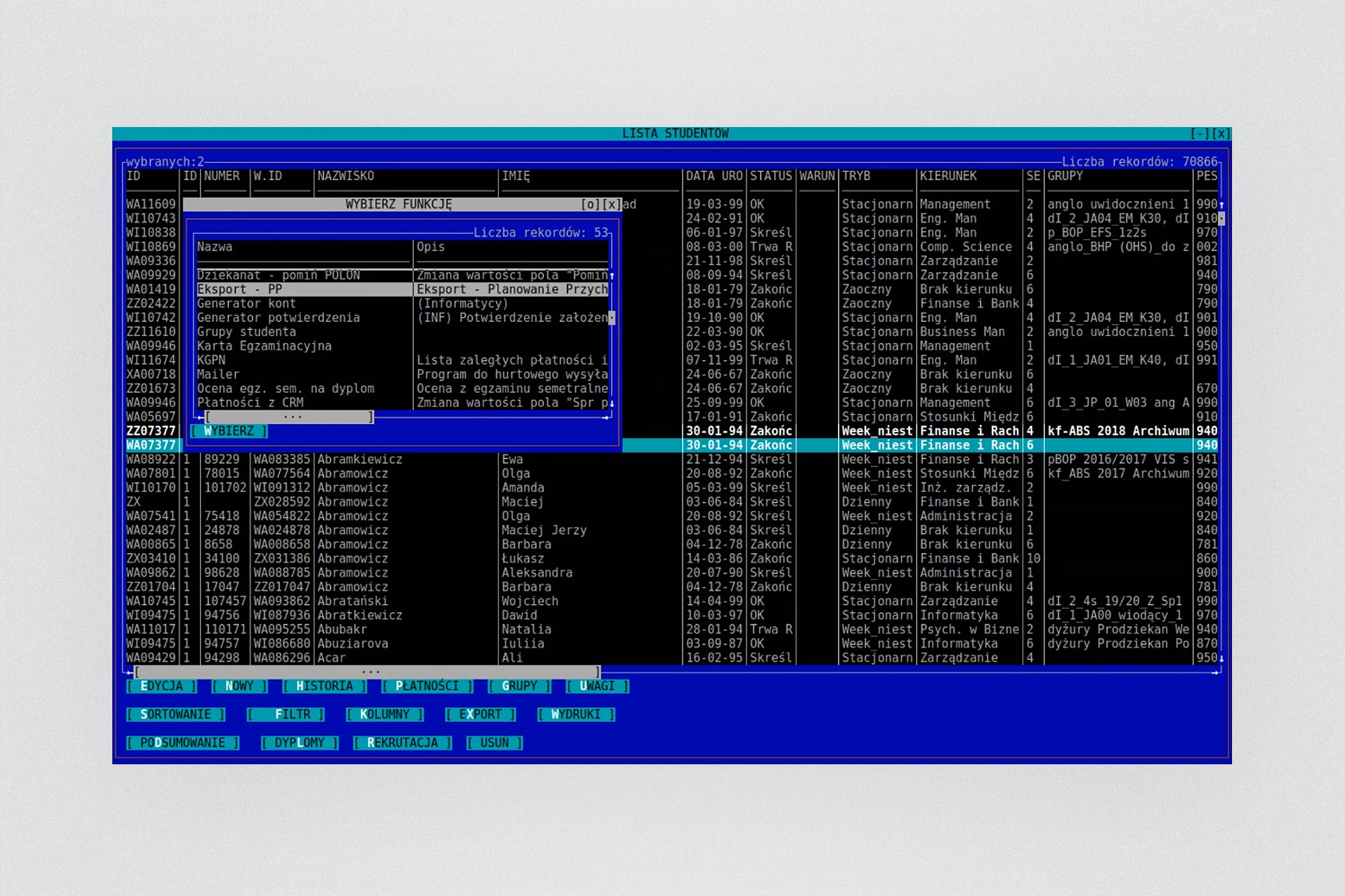Click the UWAGI button
This screenshot has height=896, width=1345.
(x=597, y=686)
